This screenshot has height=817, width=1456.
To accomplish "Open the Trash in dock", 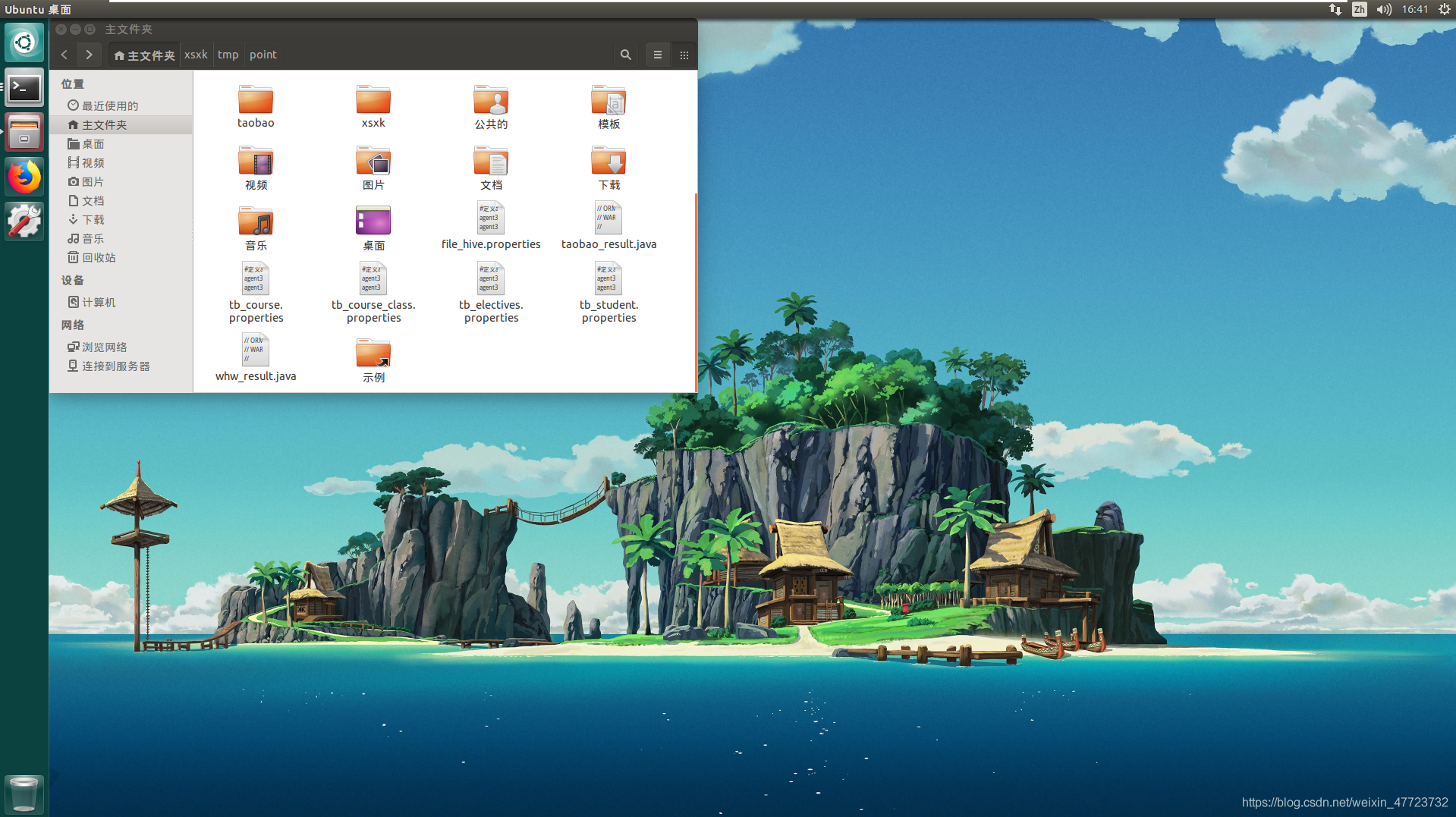I will tap(24, 793).
